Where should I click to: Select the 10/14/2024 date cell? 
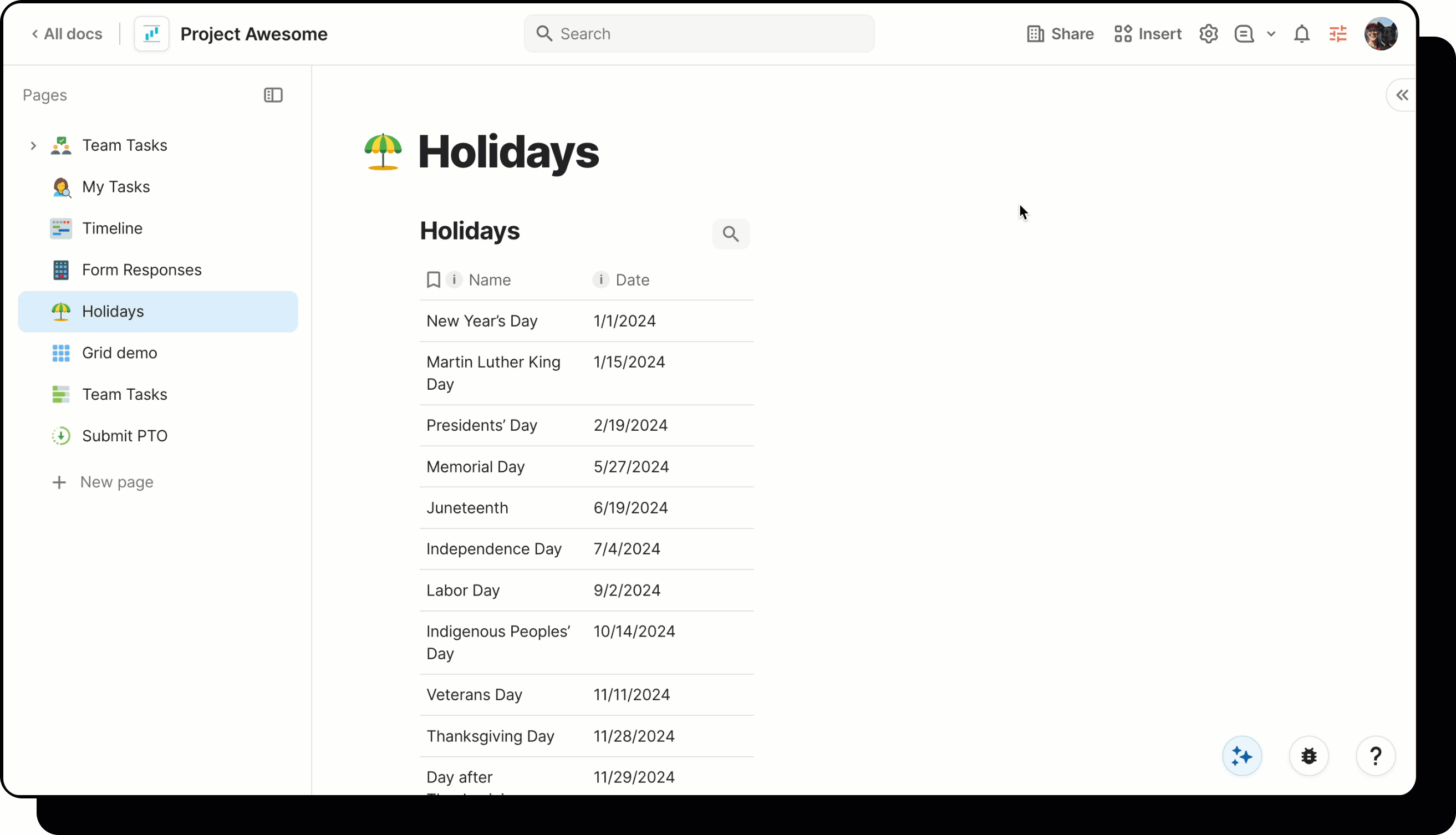pos(670,643)
